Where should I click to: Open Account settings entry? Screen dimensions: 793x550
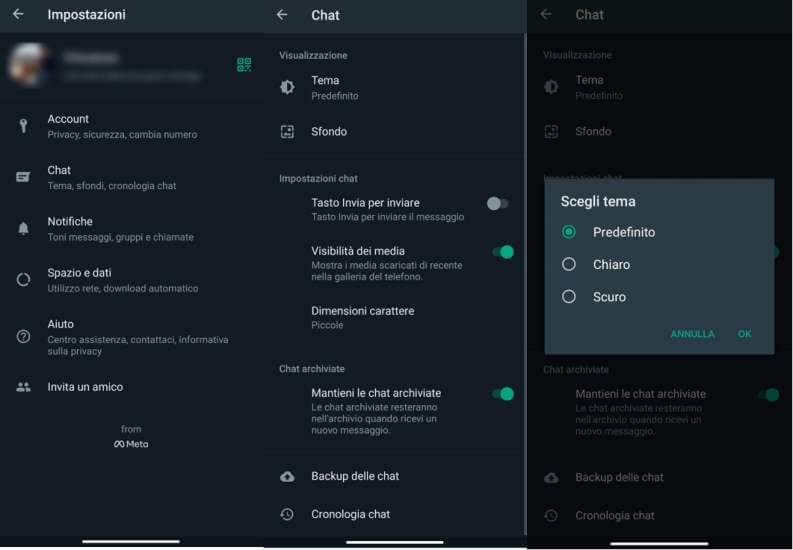pos(131,126)
